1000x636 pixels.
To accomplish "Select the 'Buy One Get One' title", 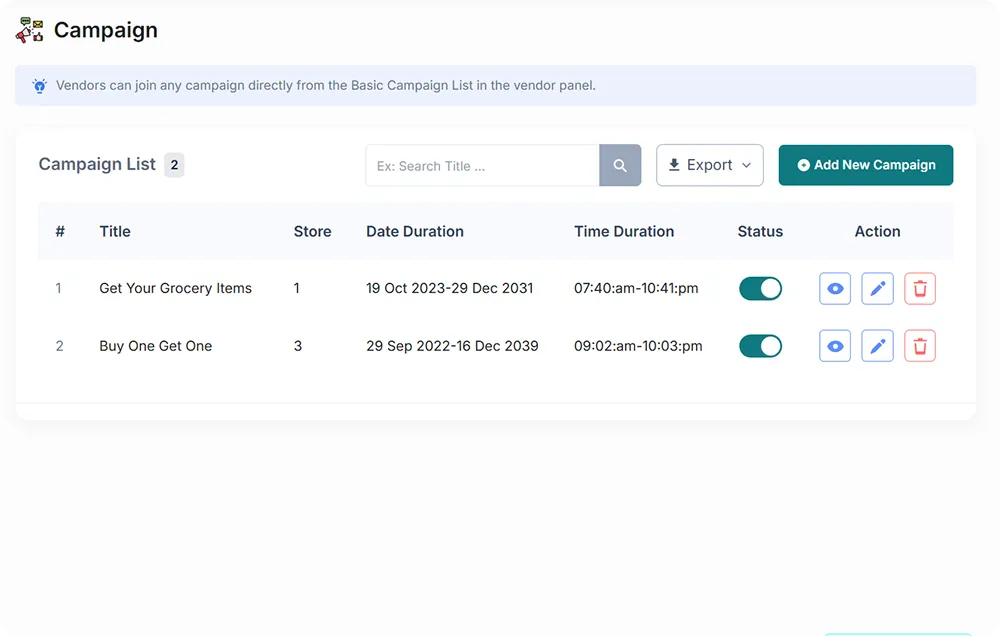I will [x=156, y=346].
